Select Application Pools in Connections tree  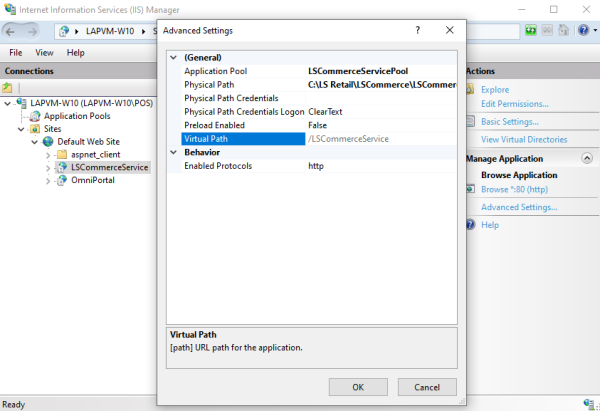coord(77,116)
